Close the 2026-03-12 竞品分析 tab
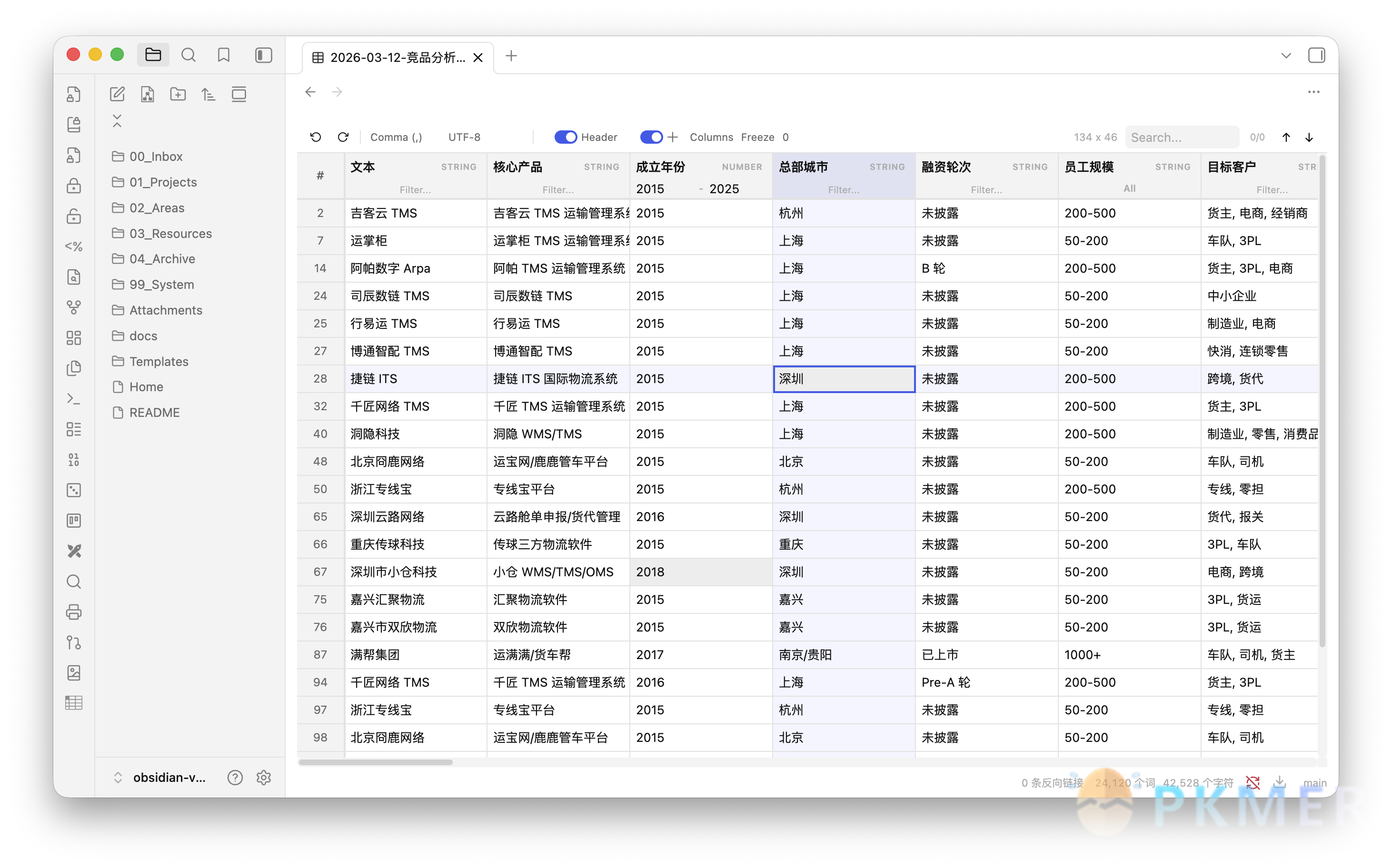The width and height of the screenshot is (1392, 868). (x=478, y=58)
